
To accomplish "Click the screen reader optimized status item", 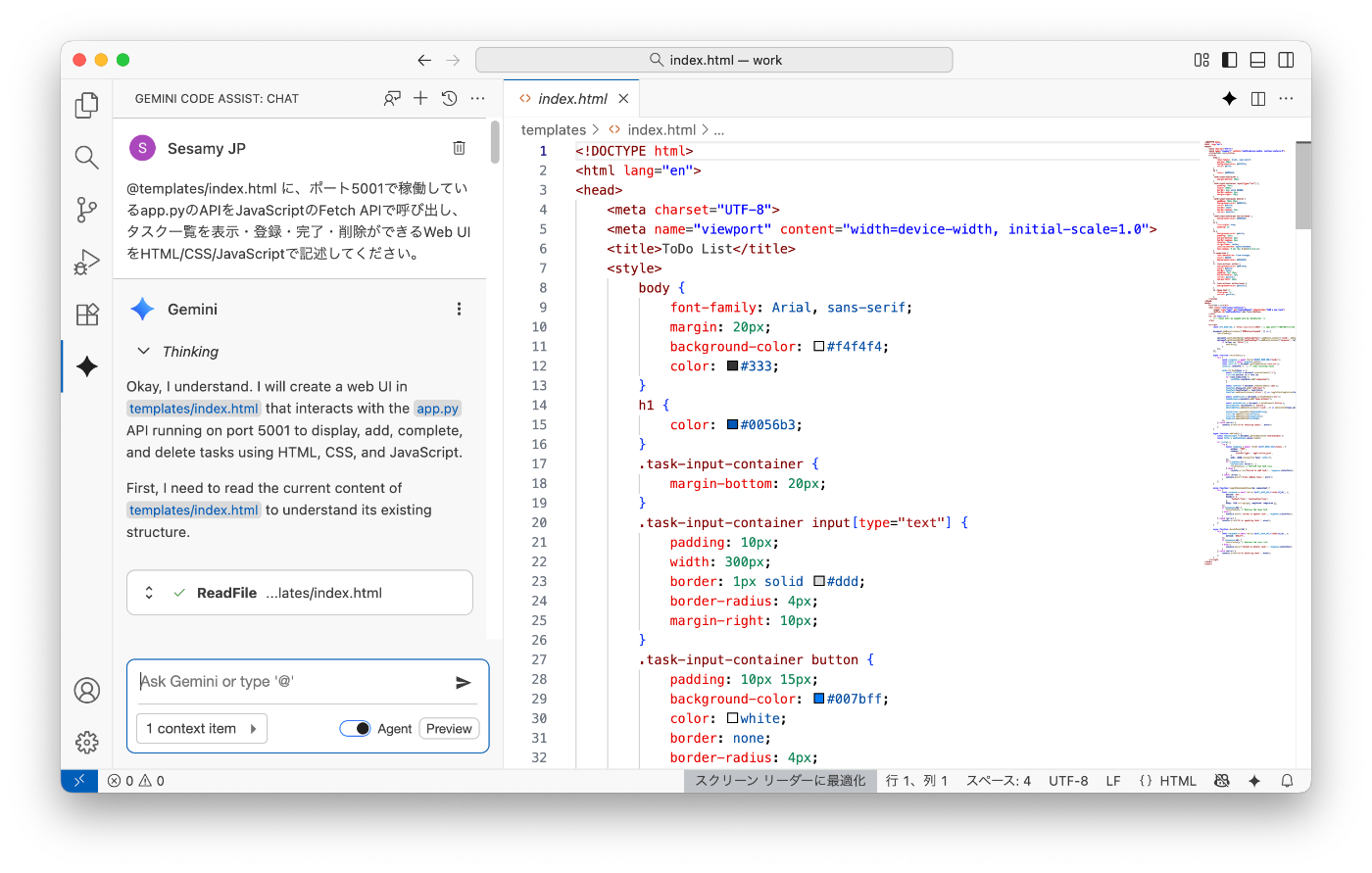I will point(781,781).
